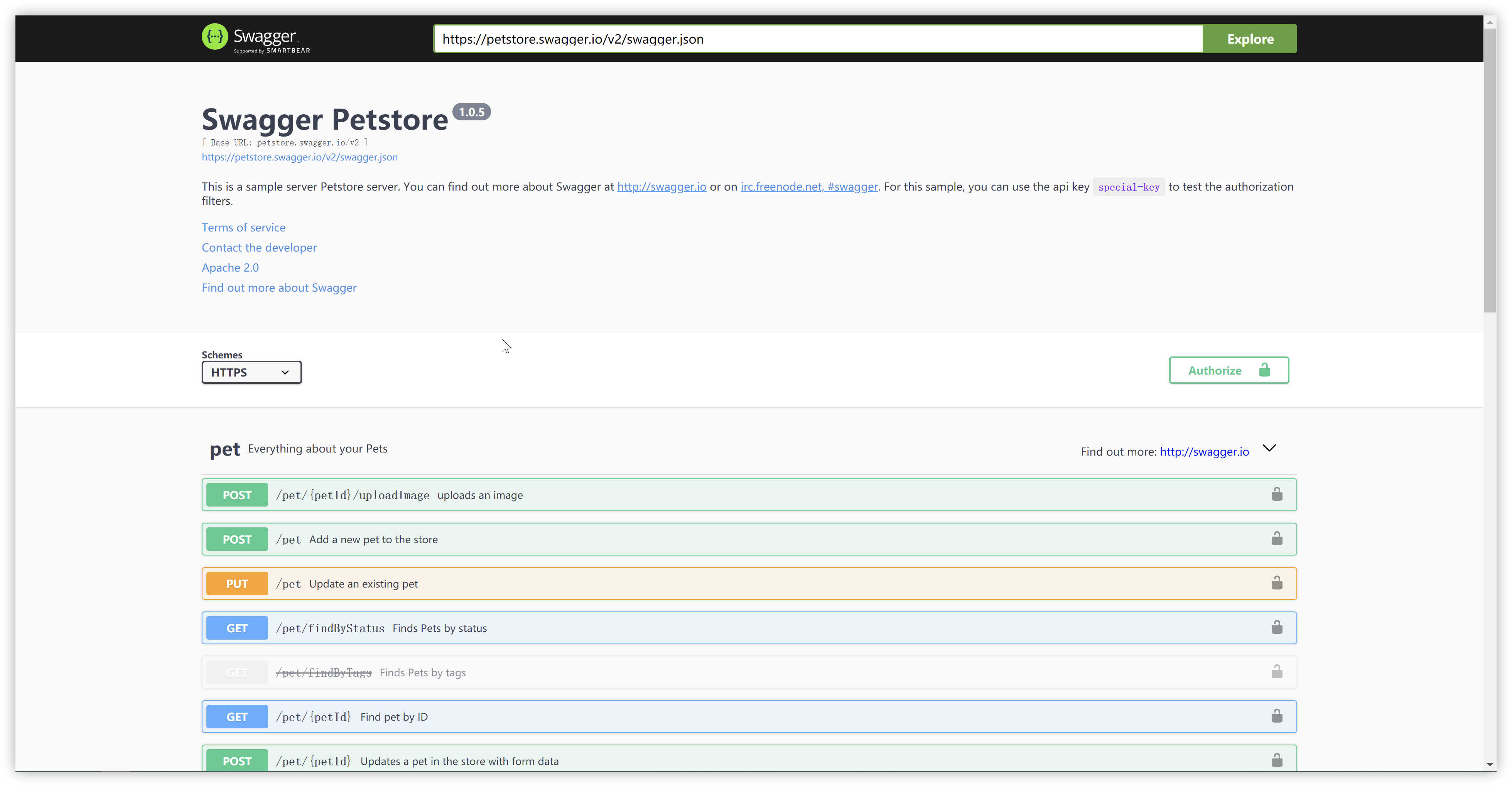Open the Schemes HTTPS dropdown
This screenshot has width=1512, height=787.
coord(251,372)
